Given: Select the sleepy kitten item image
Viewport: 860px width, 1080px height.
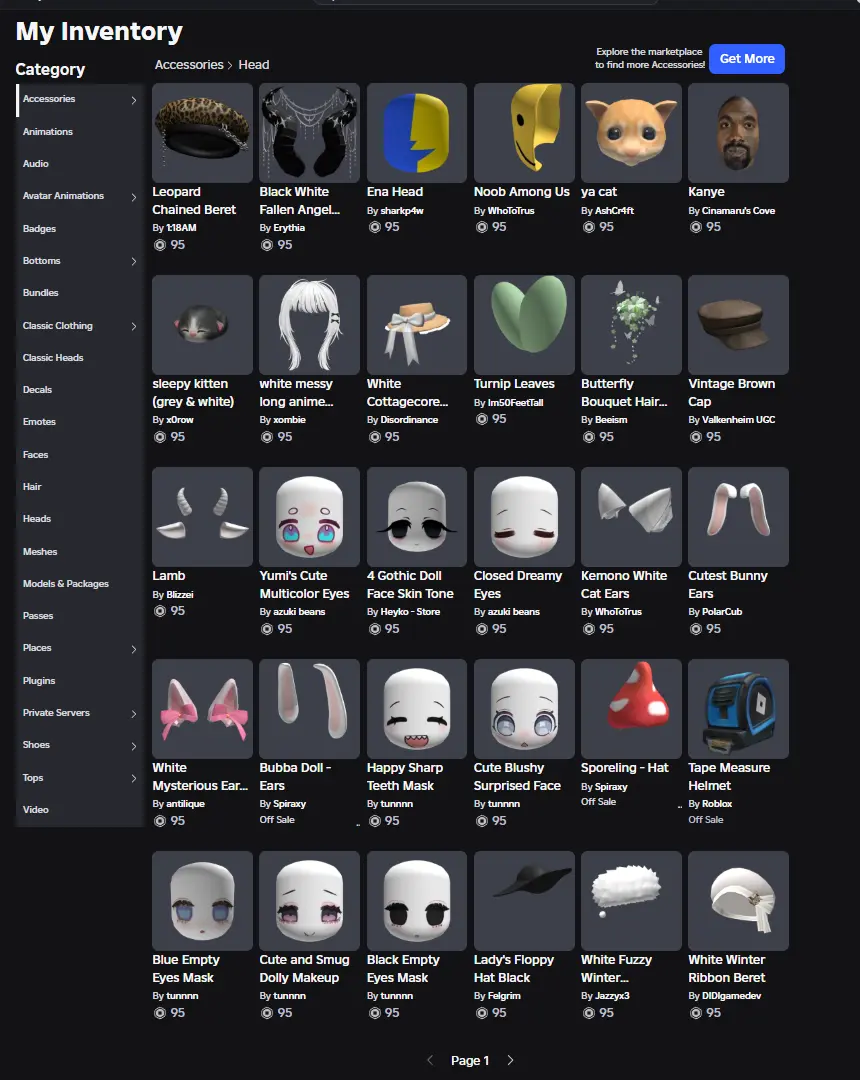Looking at the screenshot, I should tap(202, 325).
